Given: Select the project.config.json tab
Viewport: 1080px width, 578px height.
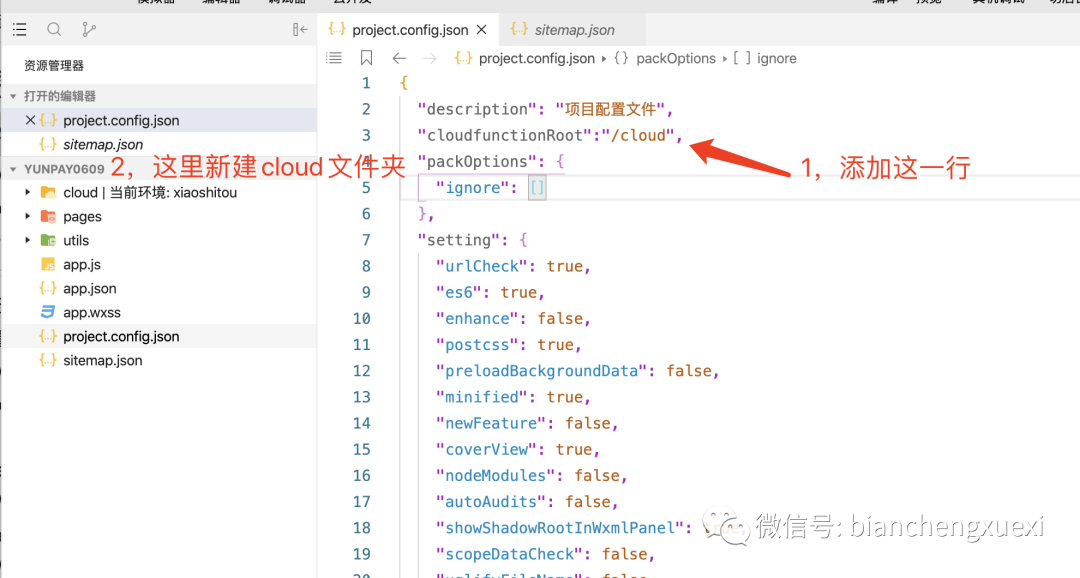Looking at the screenshot, I should click(x=409, y=30).
